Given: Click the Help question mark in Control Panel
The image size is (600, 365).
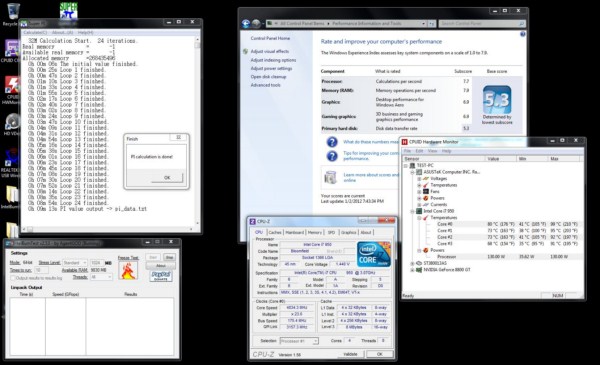Looking at the screenshot, I should [x=522, y=34].
